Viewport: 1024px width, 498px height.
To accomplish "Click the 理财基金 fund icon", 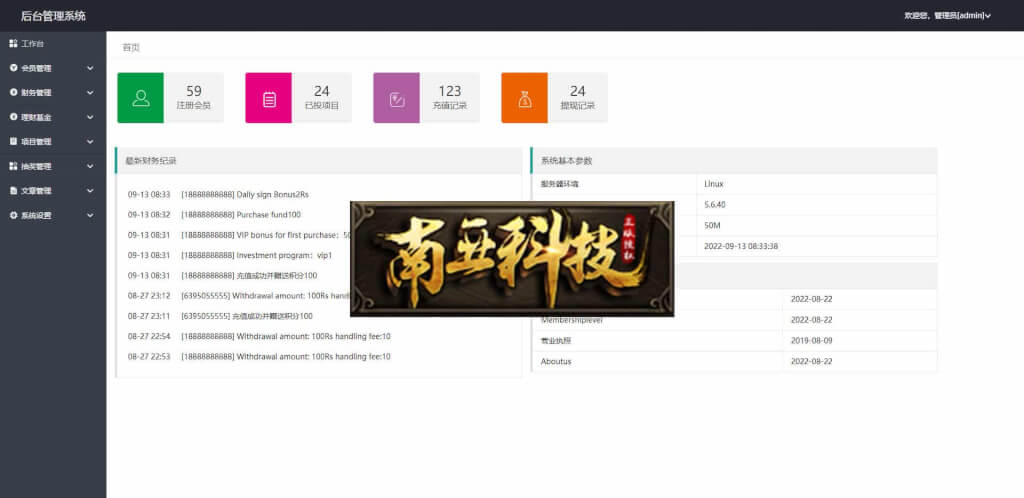I will click(13, 117).
